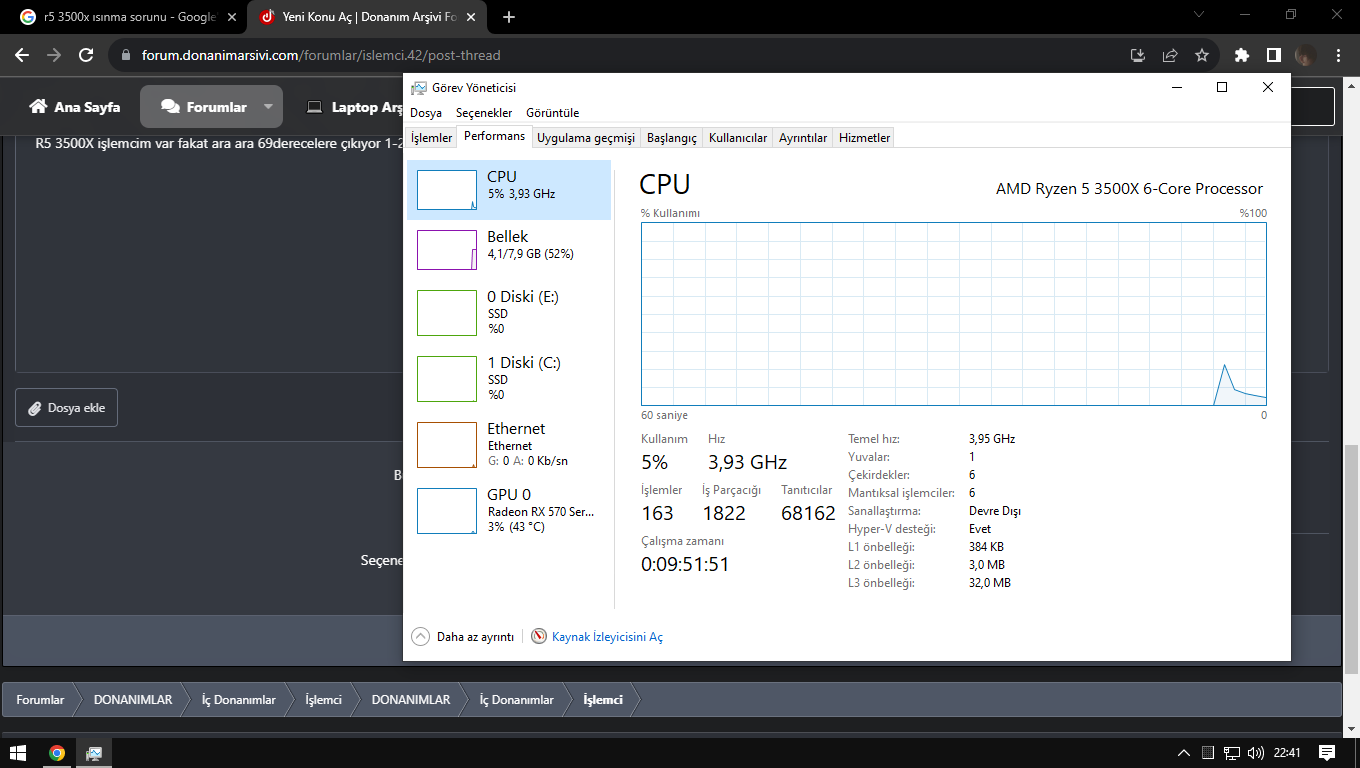Select the Bellek memory thumbnail graph
1360x768 pixels.
point(447,250)
